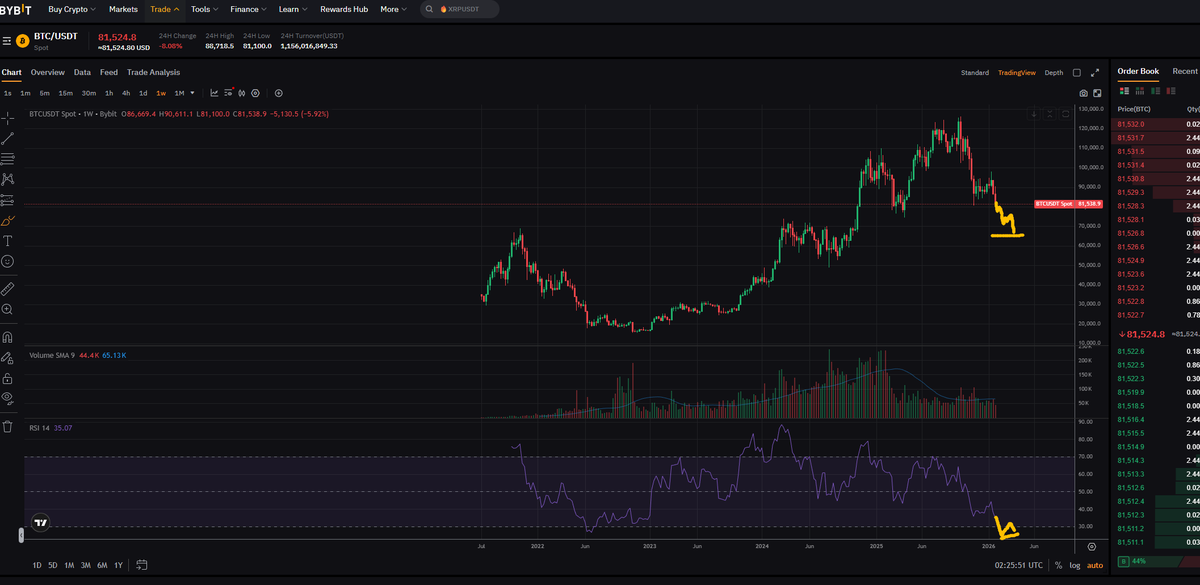The height and width of the screenshot is (585, 1200).
Task: Toggle percent scale button
Action: [1058, 565]
